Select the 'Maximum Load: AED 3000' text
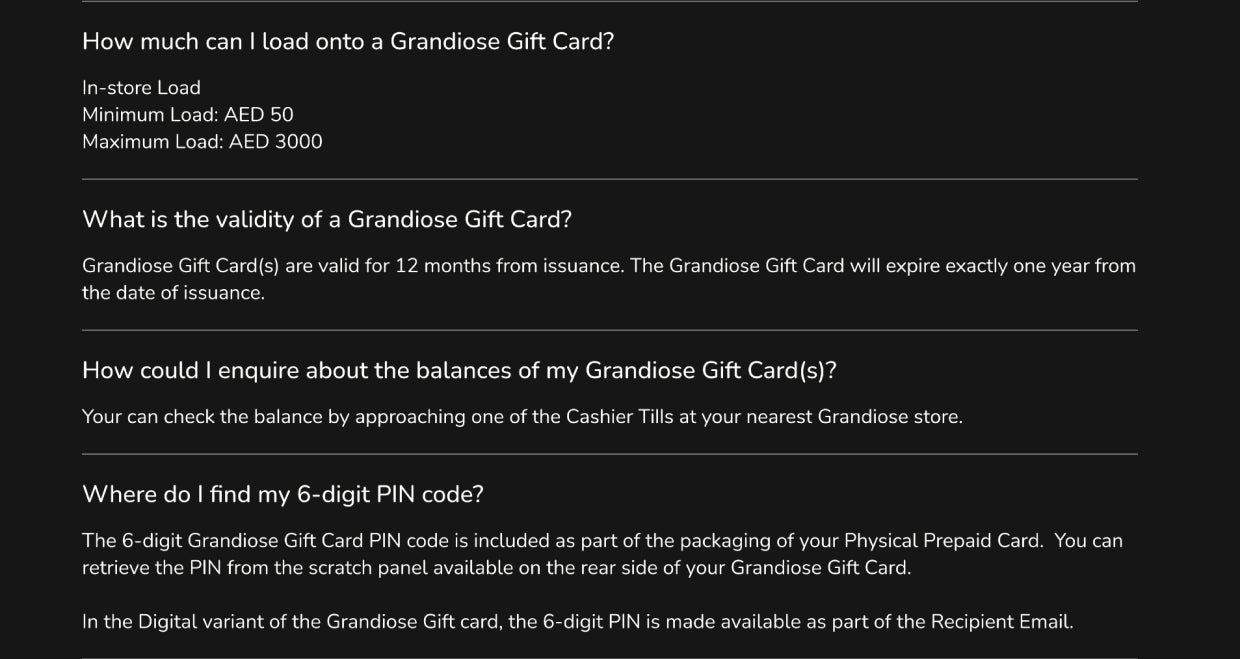The width and height of the screenshot is (1240, 659). tap(202, 142)
